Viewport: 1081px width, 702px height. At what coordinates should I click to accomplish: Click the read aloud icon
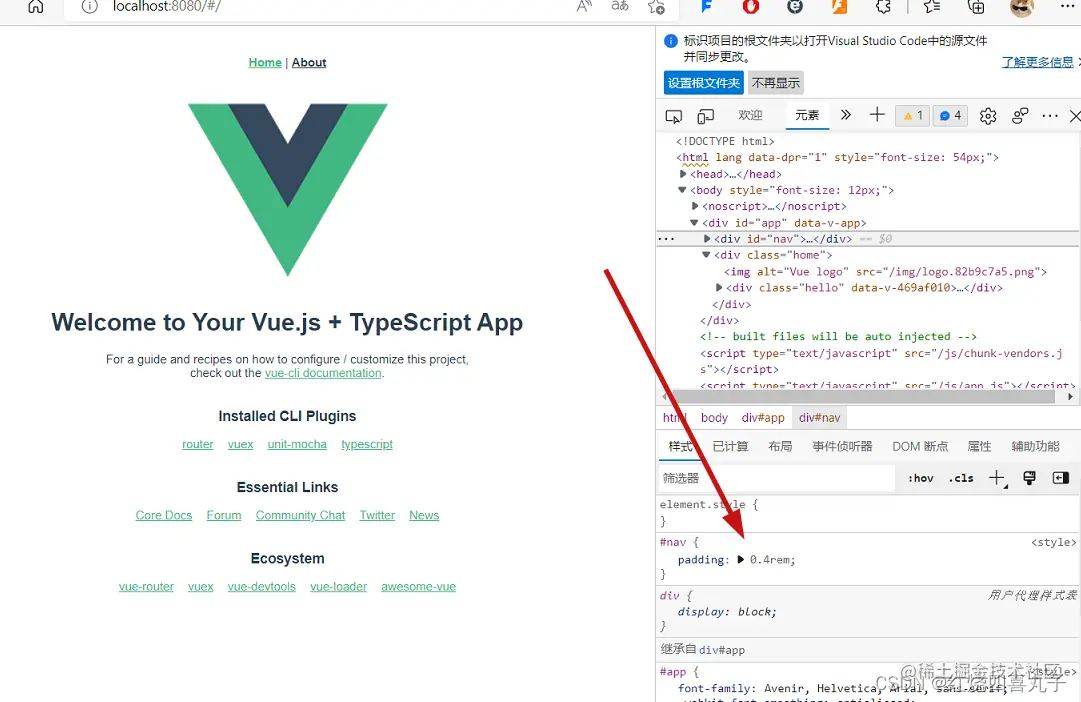[x=584, y=7]
